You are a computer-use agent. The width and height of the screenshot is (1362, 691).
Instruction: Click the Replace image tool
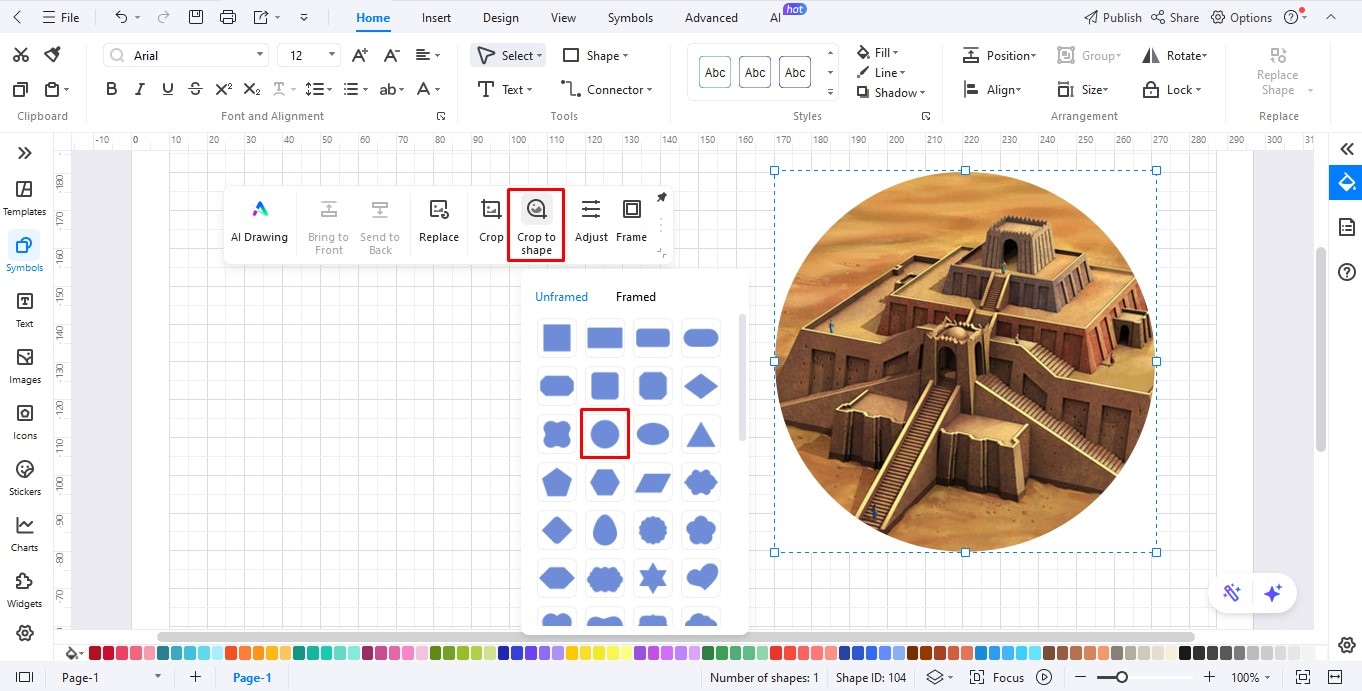438,221
